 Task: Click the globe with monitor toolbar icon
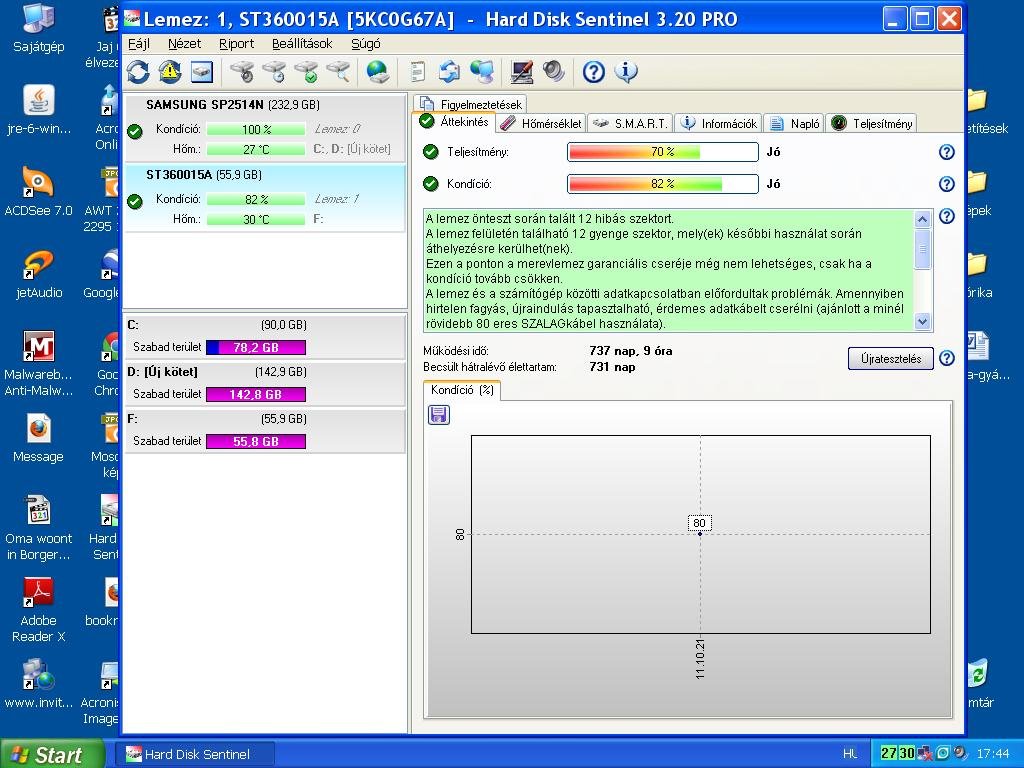click(x=482, y=72)
